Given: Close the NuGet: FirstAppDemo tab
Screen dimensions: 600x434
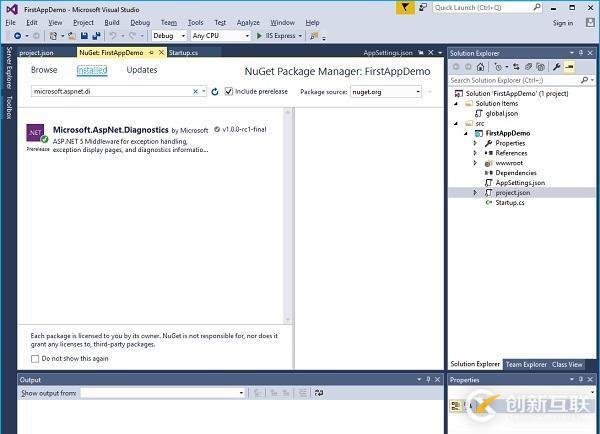Looking at the screenshot, I should click(161, 52).
